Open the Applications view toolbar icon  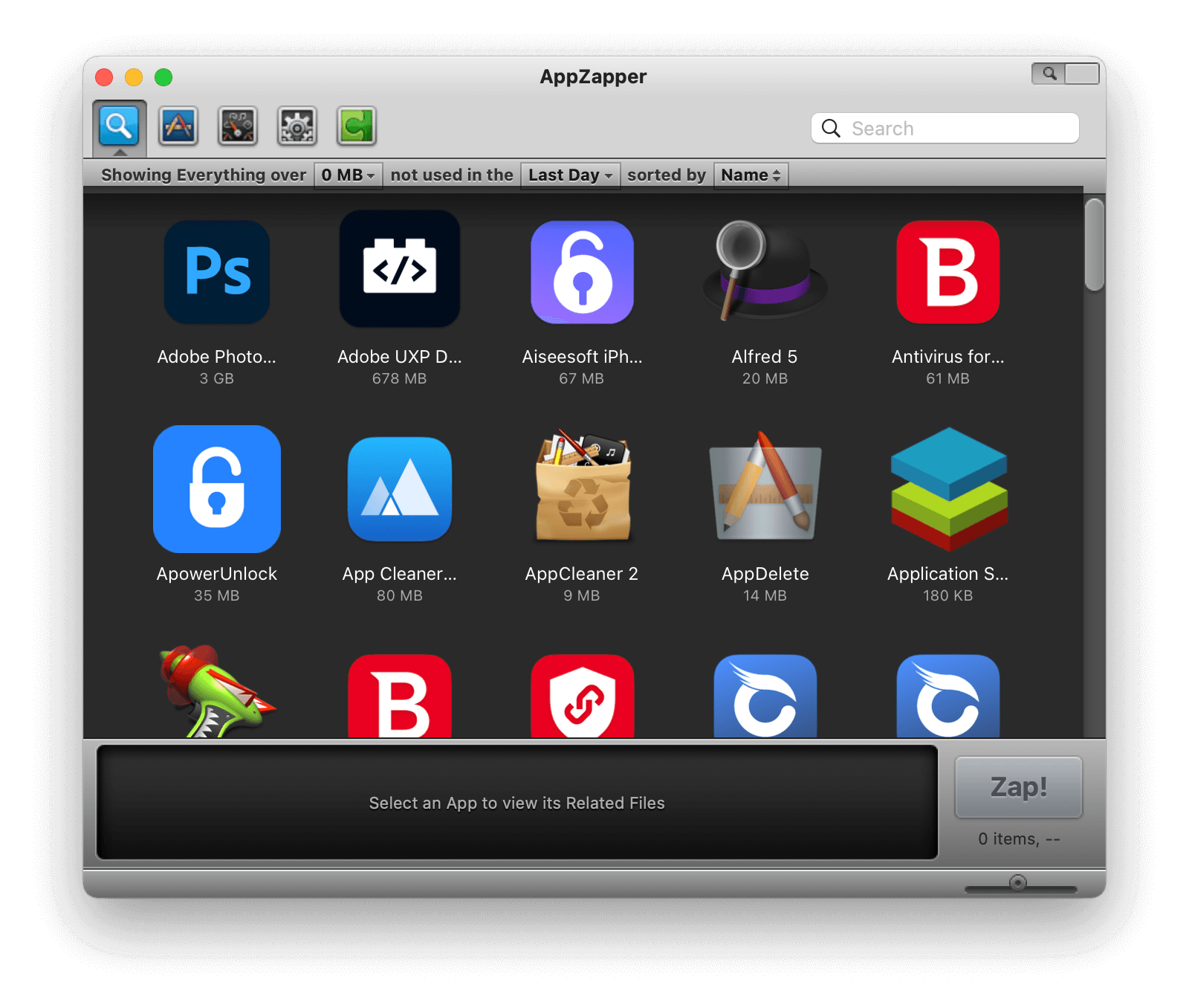[178, 126]
